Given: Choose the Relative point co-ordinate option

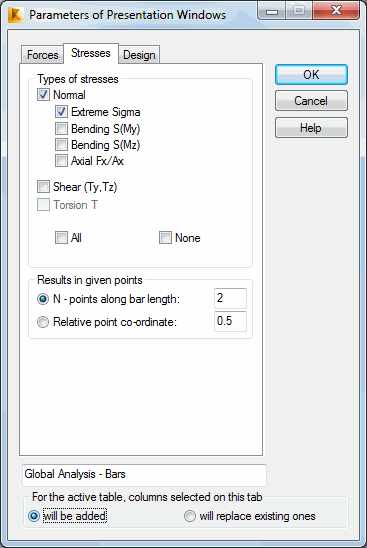Looking at the screenshot, I should 43,322.
